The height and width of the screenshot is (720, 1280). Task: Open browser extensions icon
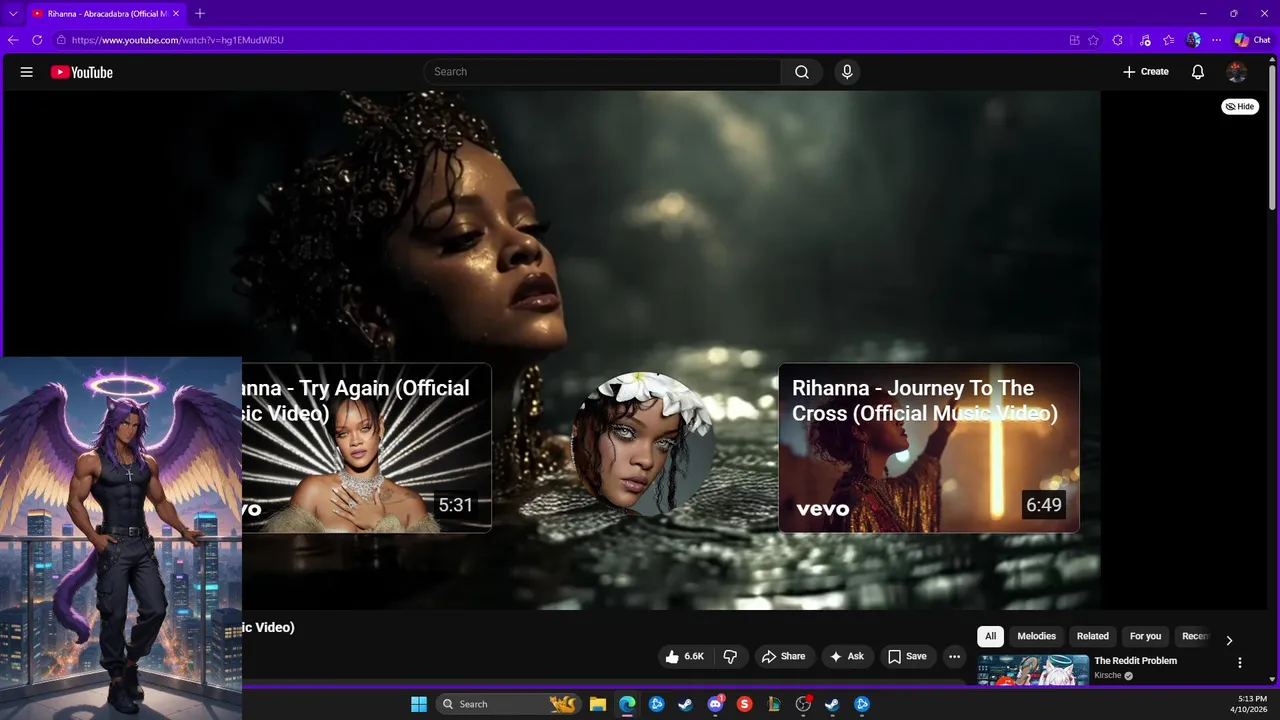[1118, 40]
